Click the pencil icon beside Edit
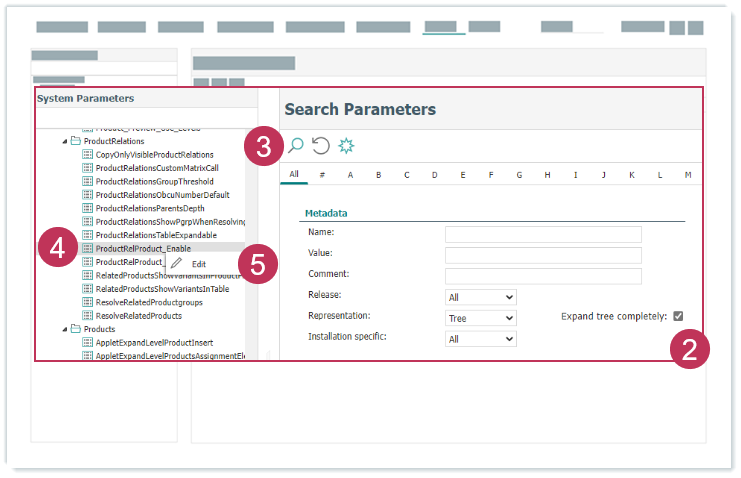The width and height of the screenshot is (741, 478). [x=177, y=263]
